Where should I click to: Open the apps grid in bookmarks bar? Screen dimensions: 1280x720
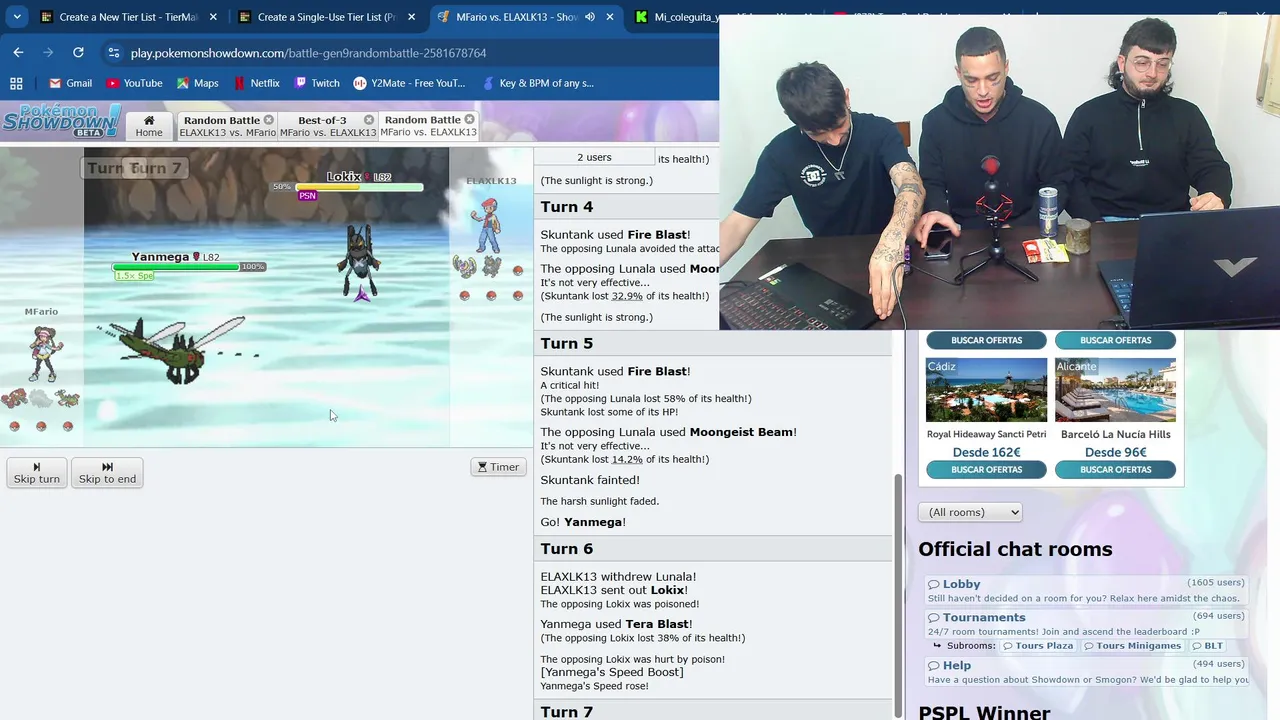pyautogui.click(x=16, y=83)
